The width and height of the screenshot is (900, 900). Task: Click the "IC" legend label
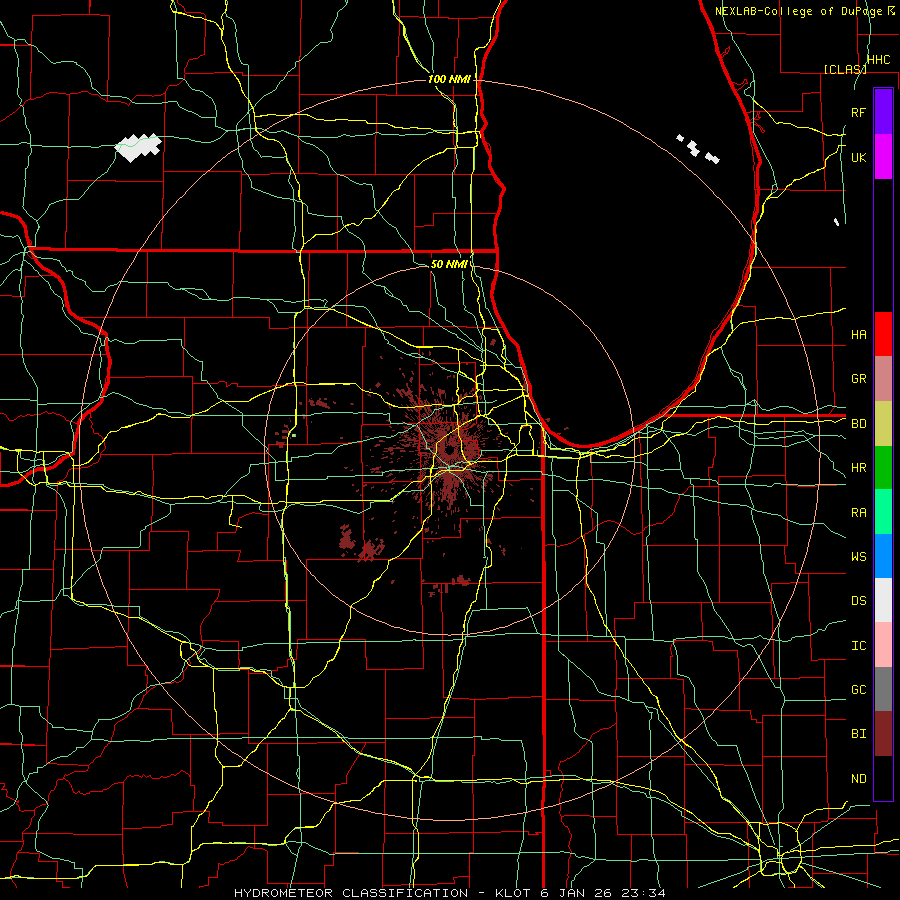click(x=859, y=646)
